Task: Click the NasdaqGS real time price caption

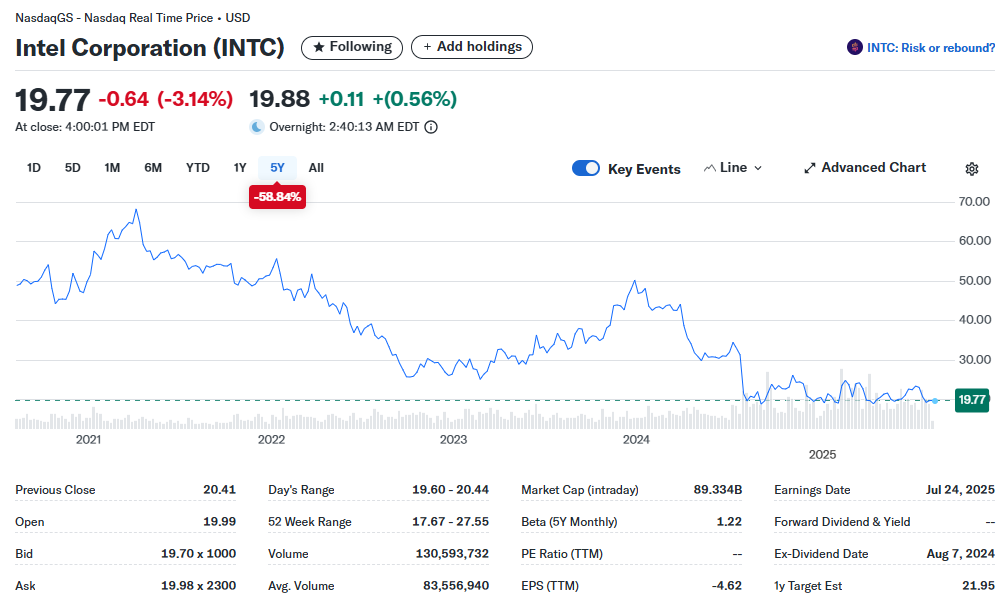Action: pyautogui.click(x=132, y=18)
